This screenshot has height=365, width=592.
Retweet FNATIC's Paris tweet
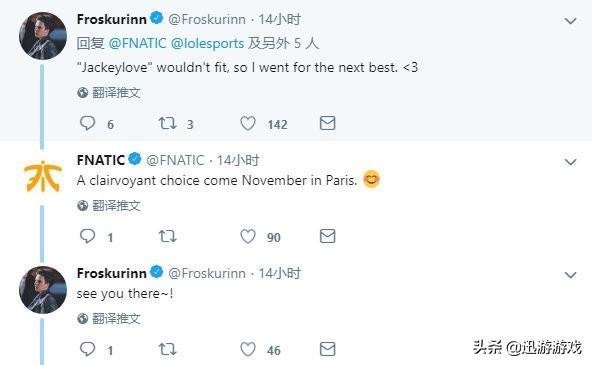click(x=167, y=236)
